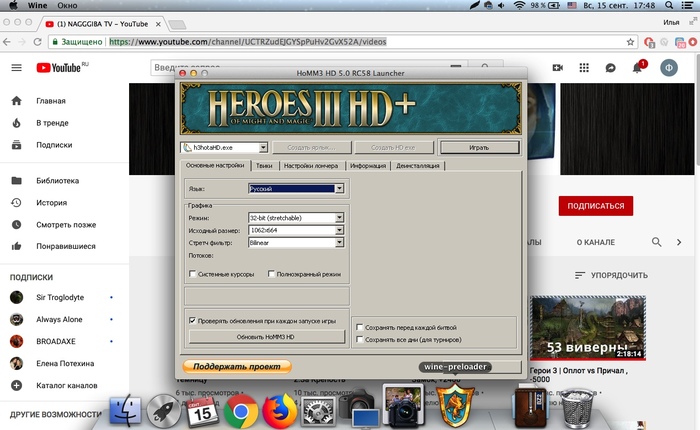Screen dimensions: 700x430
Task: Go back in Chrome browser
Action: tap(7, 42)
